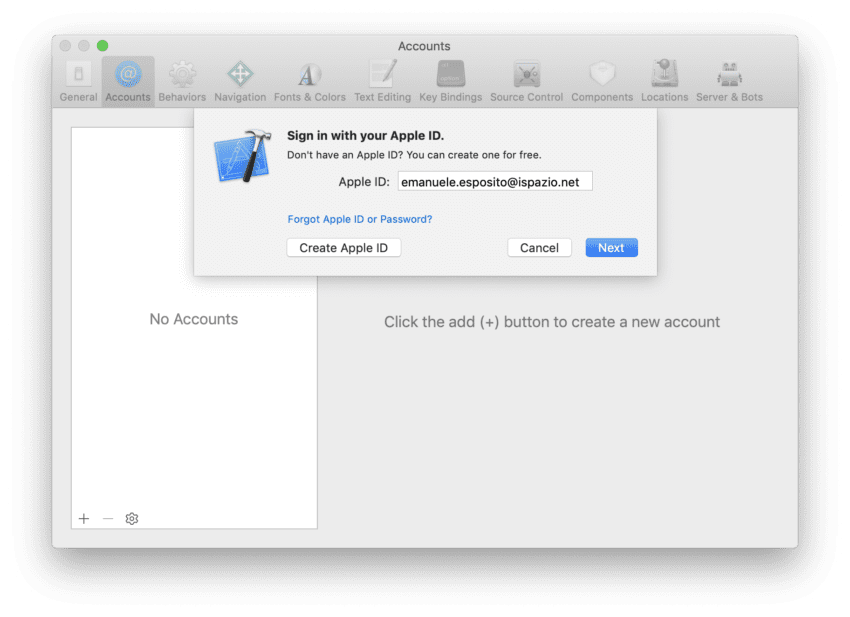This screenshot has width=850, height=617.
Task: Open the Behaviors preferences pane
Action: pyautogui.click(x=182, y=81)
